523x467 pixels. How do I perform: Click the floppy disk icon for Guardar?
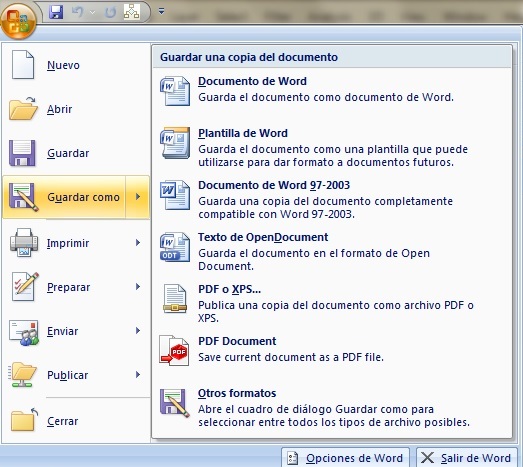tap(22, 153)
